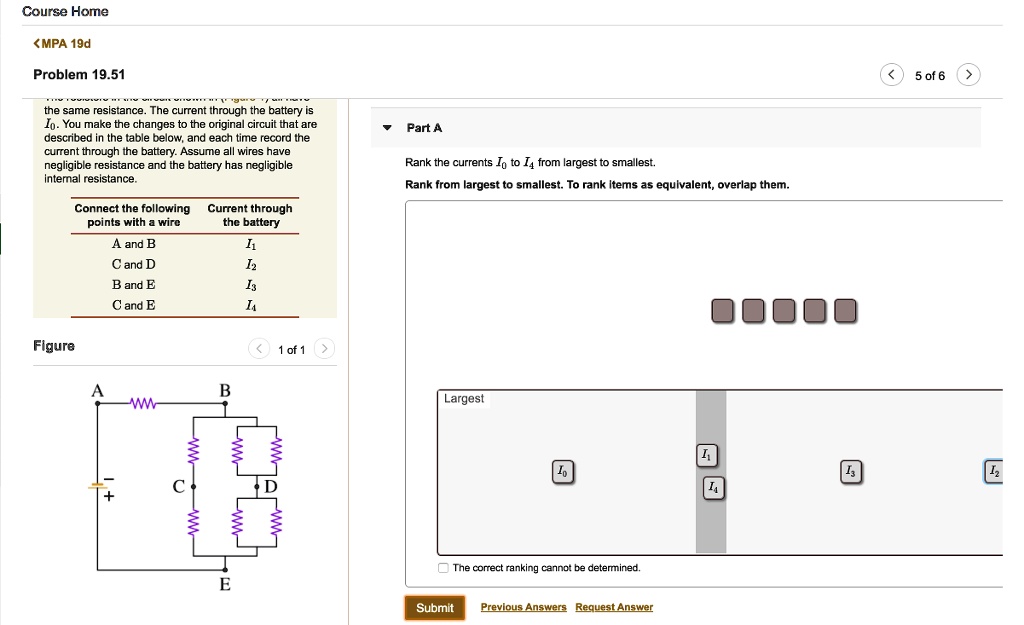Click the next-problem arrow beside "5 of 6"

click(967, 74)
